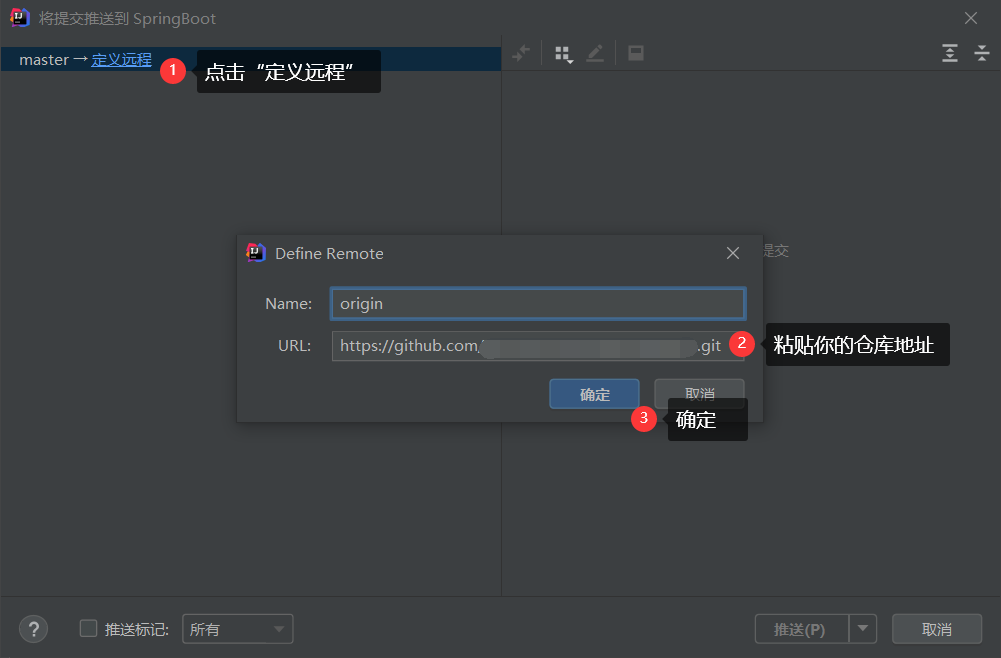
Task: Confirm with the 确定 button
Action: (x=594, y=394)
